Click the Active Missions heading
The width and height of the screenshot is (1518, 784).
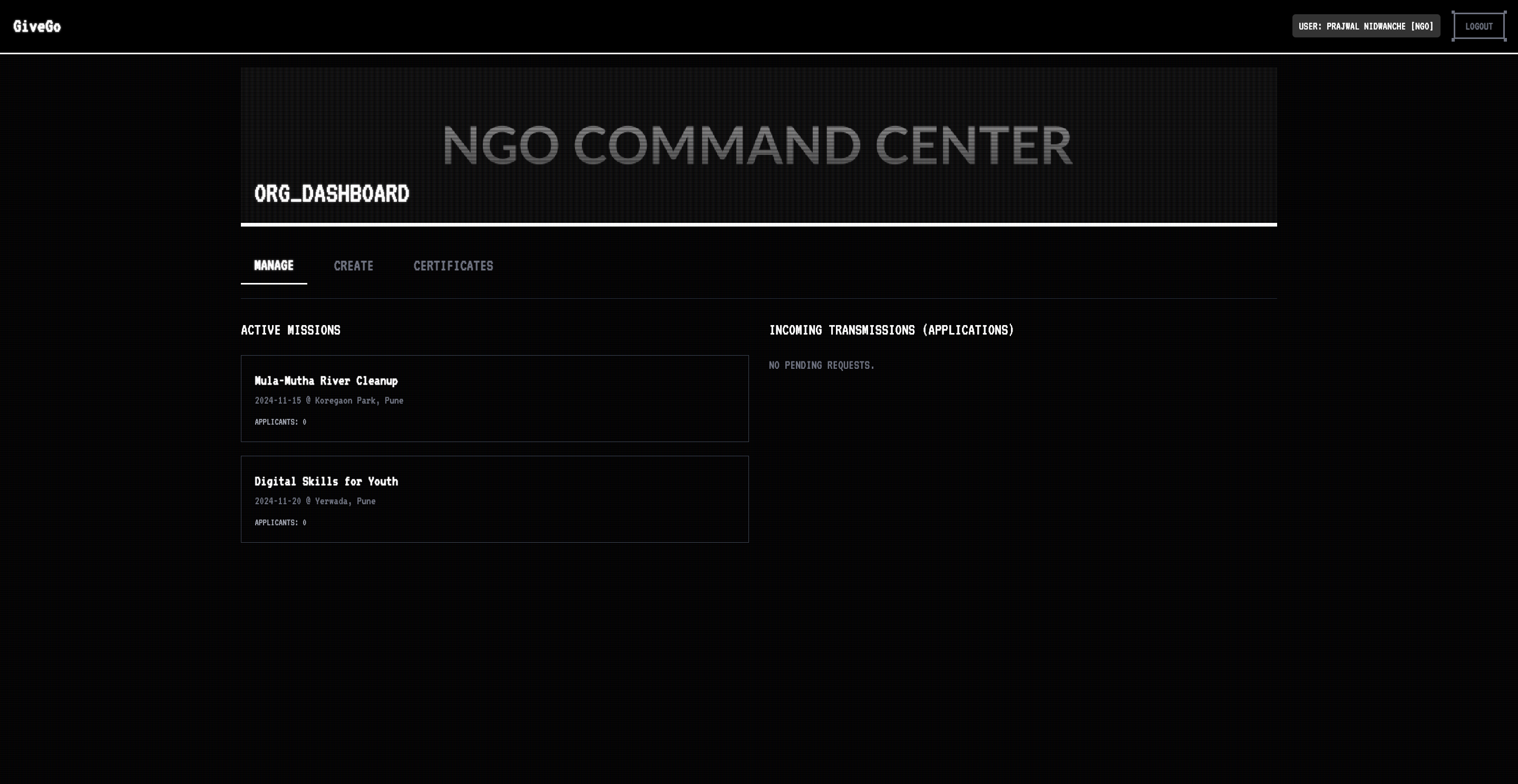coord(290,330)
